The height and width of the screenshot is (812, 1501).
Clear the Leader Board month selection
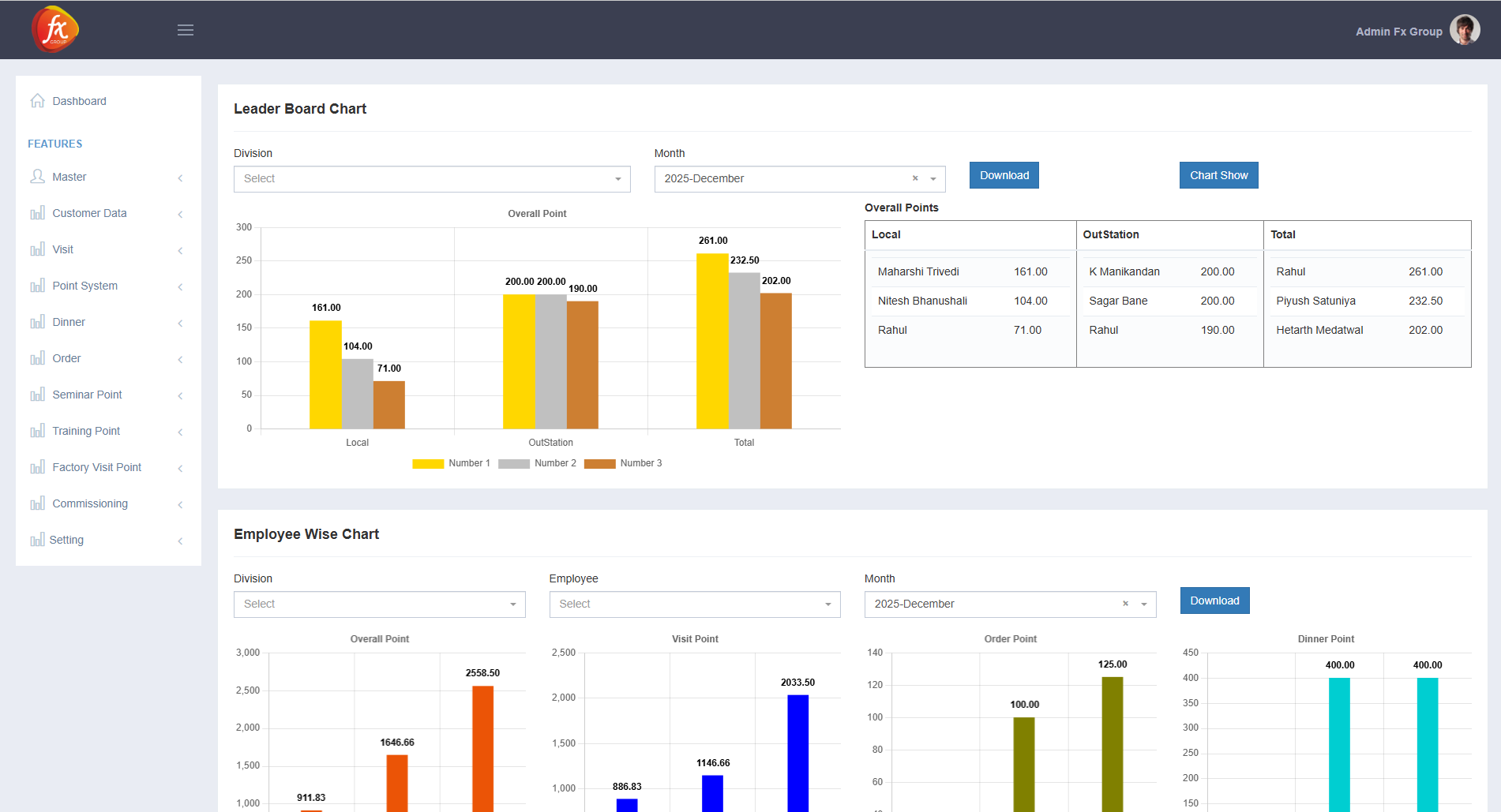click(x=915, y=178)
